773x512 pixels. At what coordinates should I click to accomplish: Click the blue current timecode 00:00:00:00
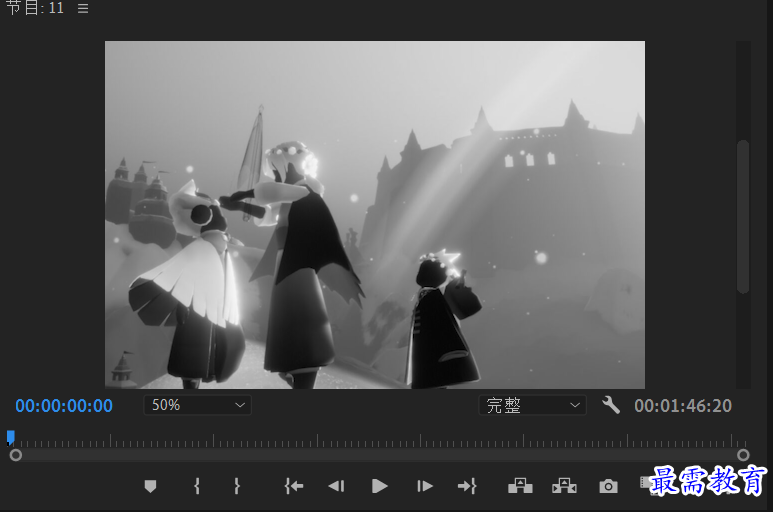[64, 406]
